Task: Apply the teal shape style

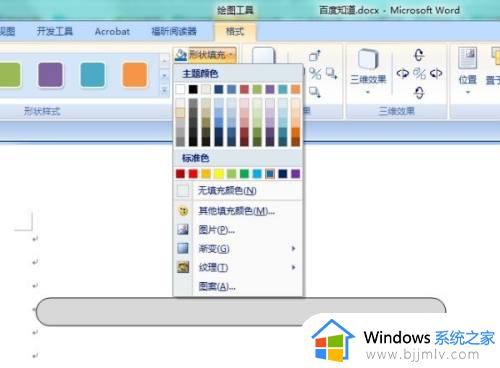Action: point(93,75)
